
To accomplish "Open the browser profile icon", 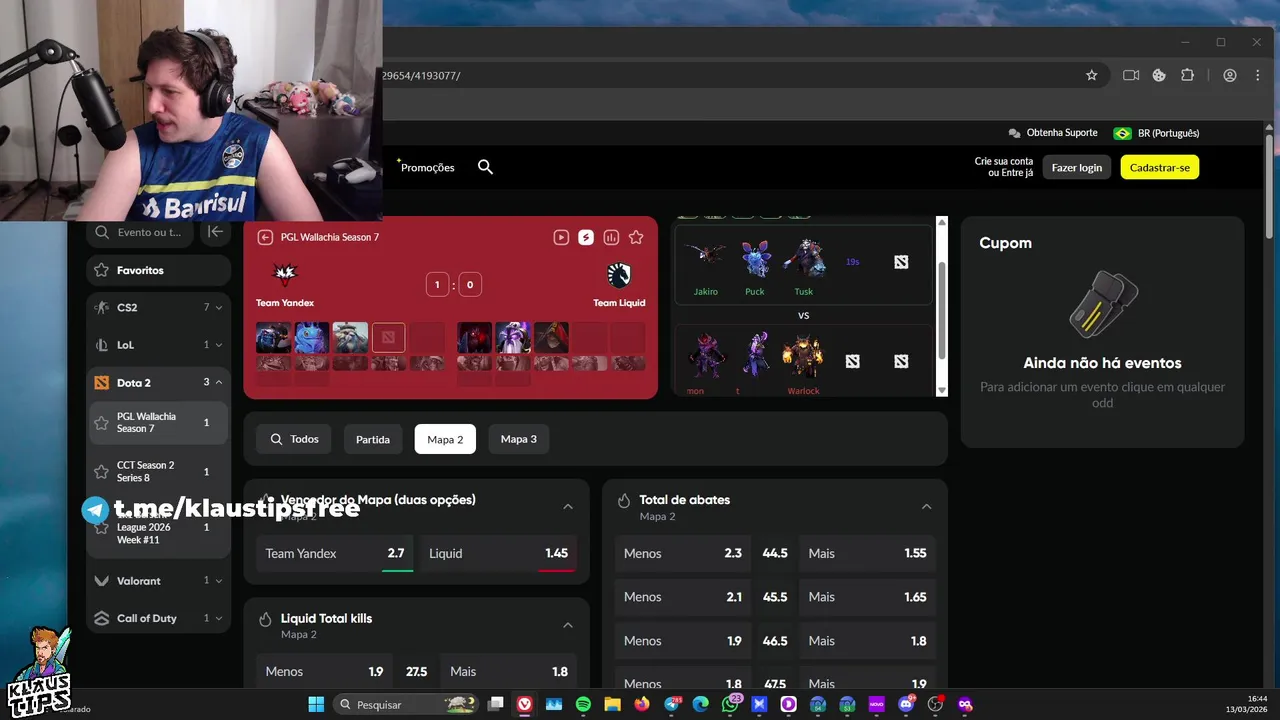I will pyautogui.click(x=1230, y=75).
